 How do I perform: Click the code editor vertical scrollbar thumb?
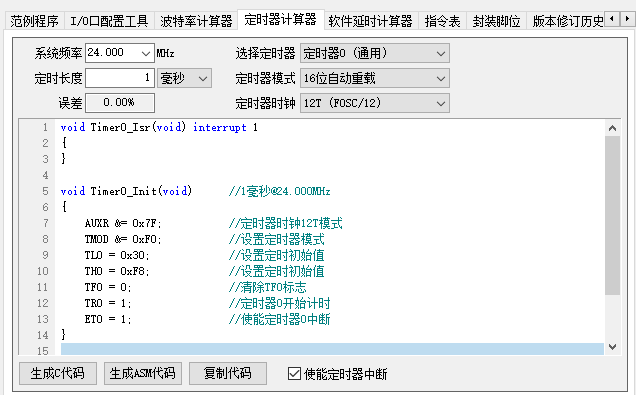612,216
